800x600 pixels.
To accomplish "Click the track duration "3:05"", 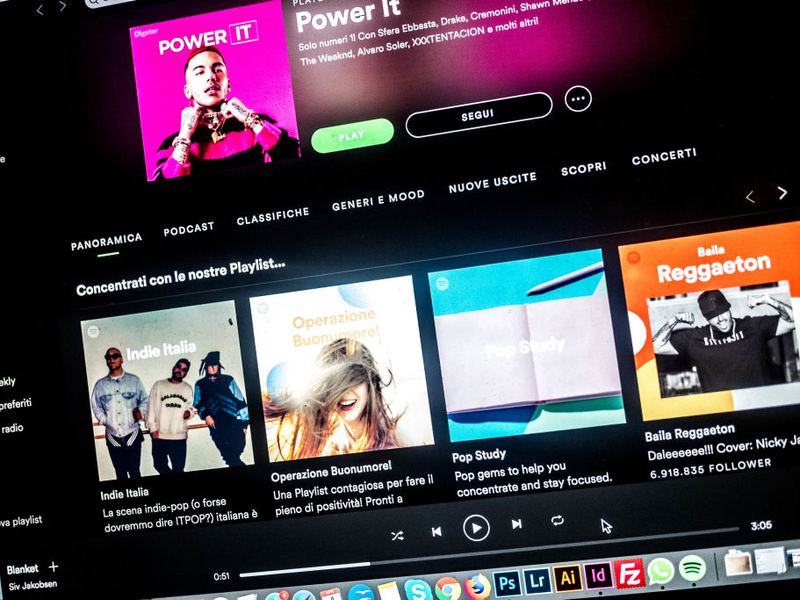I will 761,526.
